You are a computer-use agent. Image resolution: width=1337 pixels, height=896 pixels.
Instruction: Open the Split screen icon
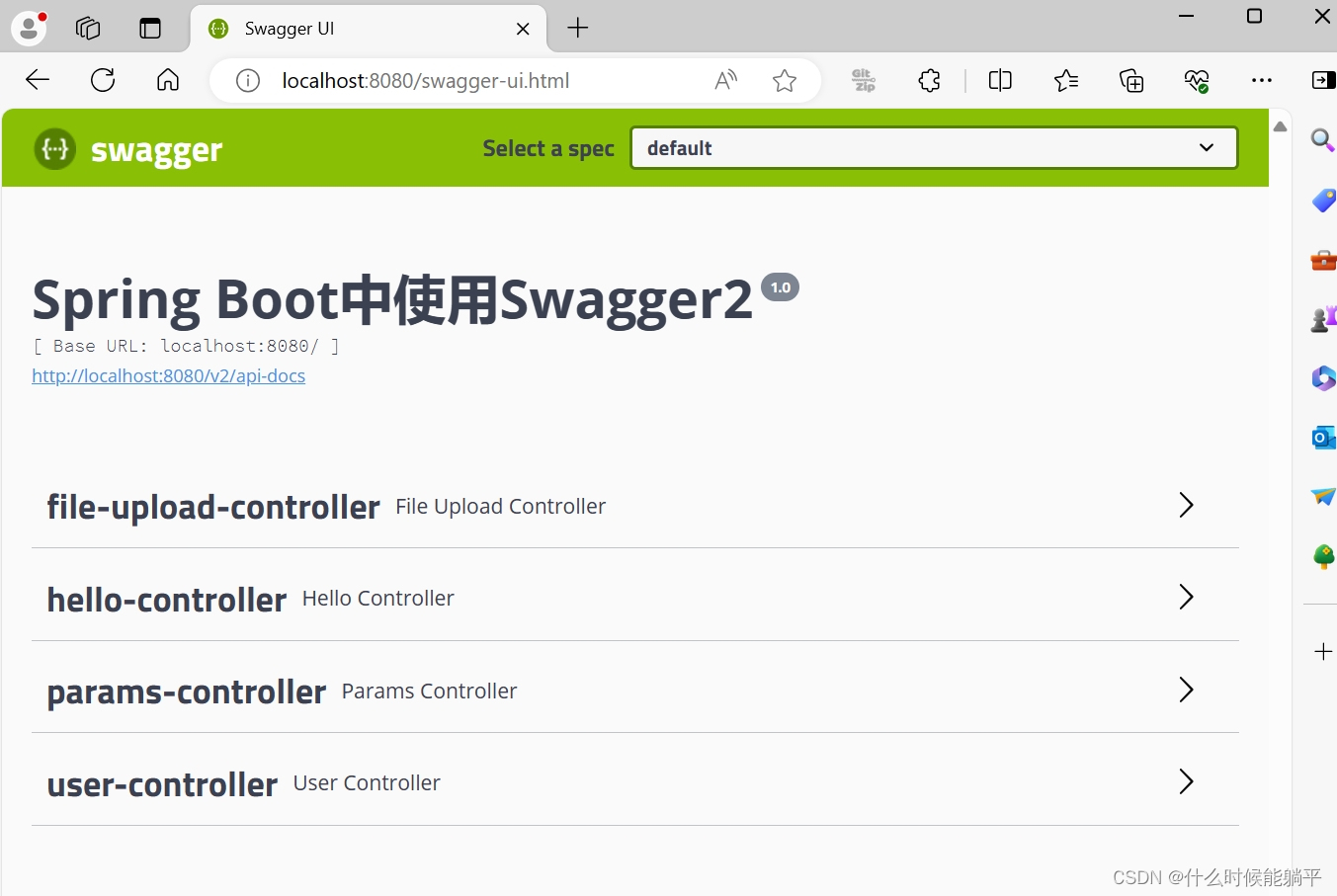point(999,80)
